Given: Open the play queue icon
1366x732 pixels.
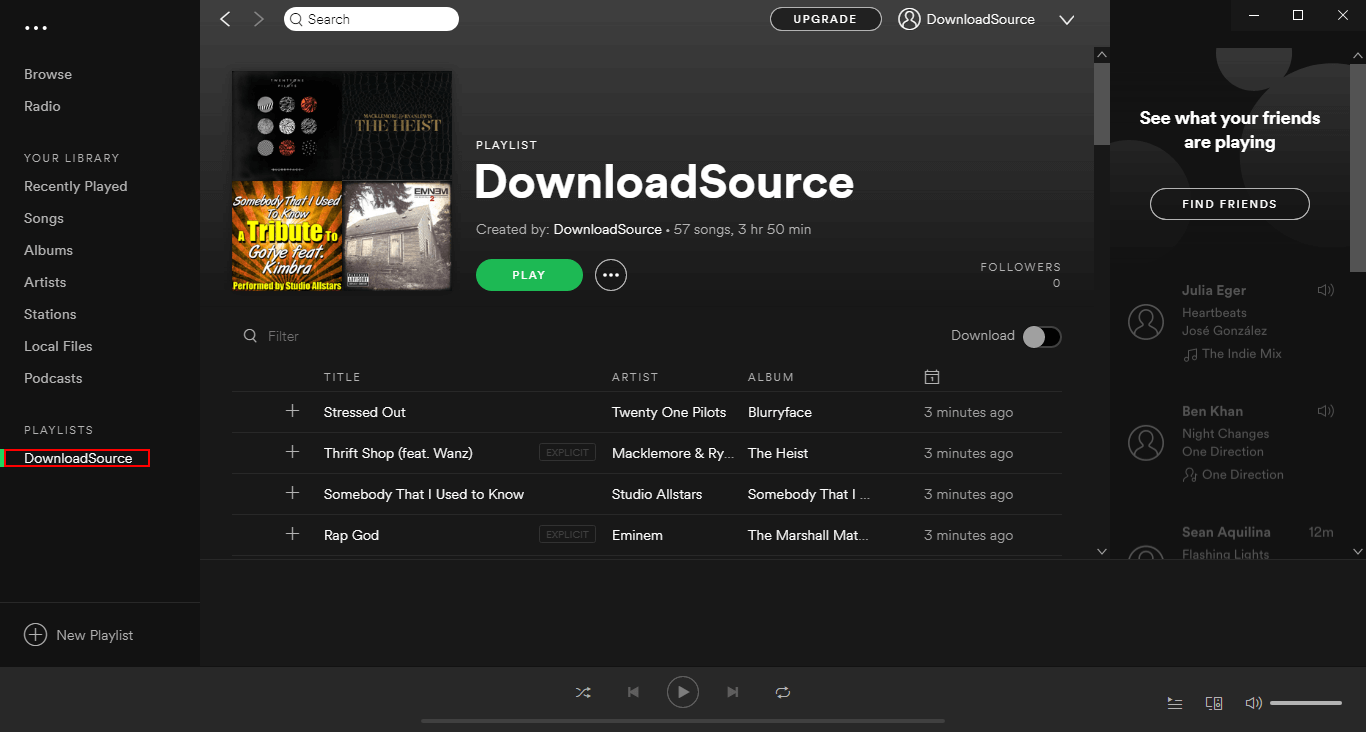Looking at the screenshot, I should point(1175,703).
